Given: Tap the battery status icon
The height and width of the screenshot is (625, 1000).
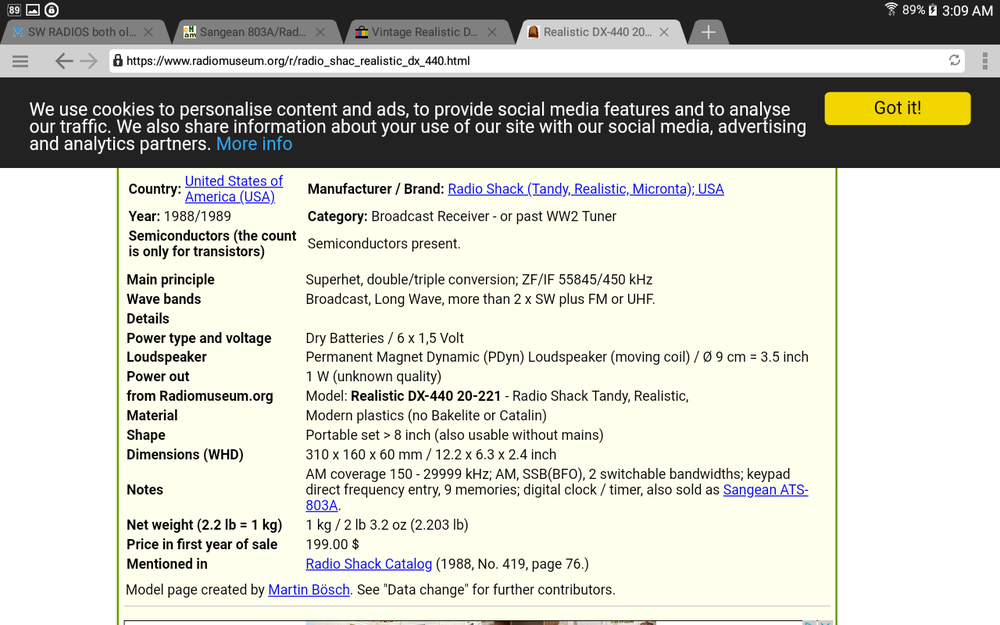Looking at the screenshot, I should pos(932,10).
